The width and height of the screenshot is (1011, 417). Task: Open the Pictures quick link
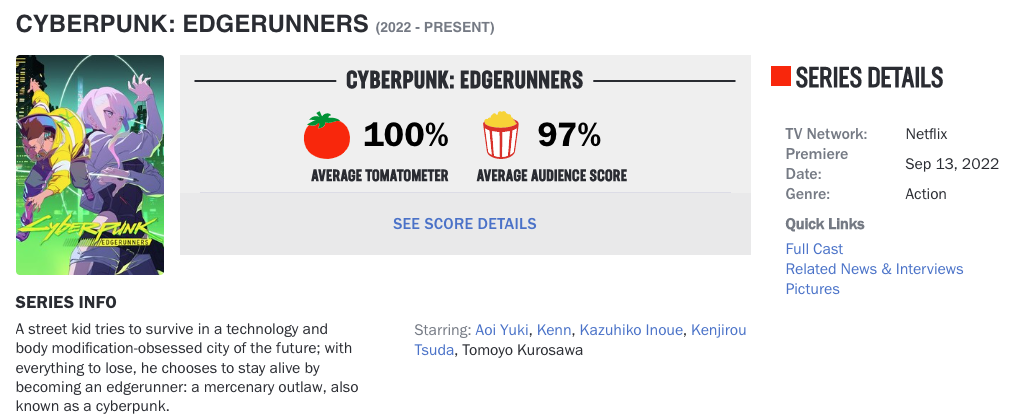click(x=812, y=289)
